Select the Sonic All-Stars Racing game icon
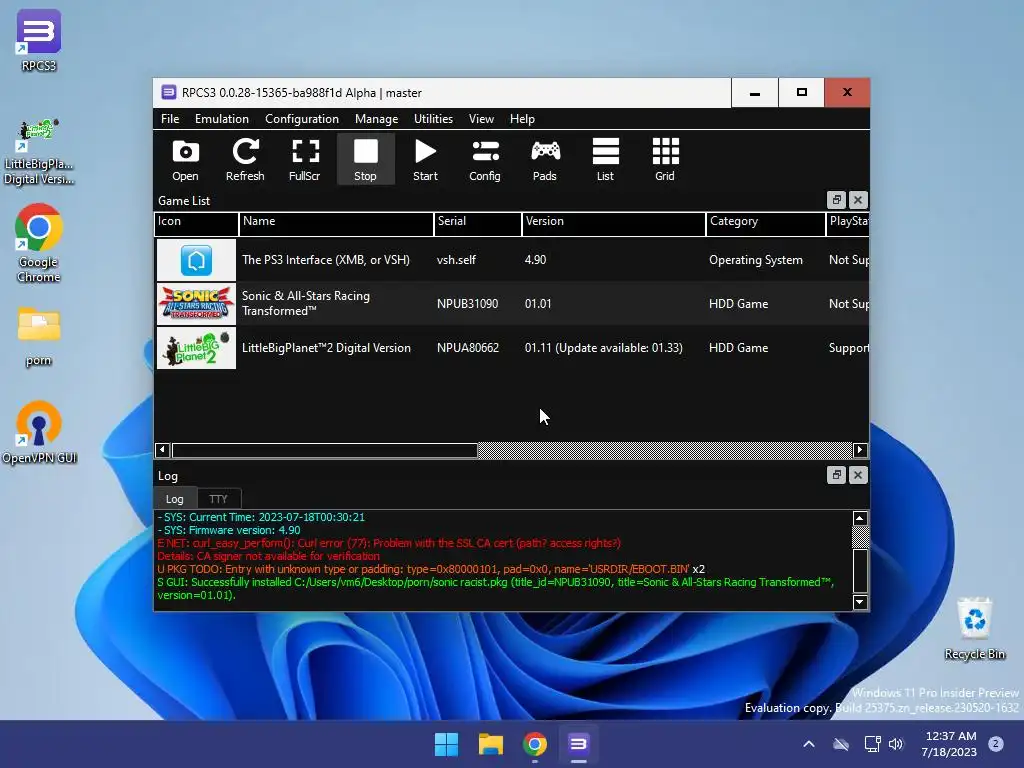 point(197,304)
